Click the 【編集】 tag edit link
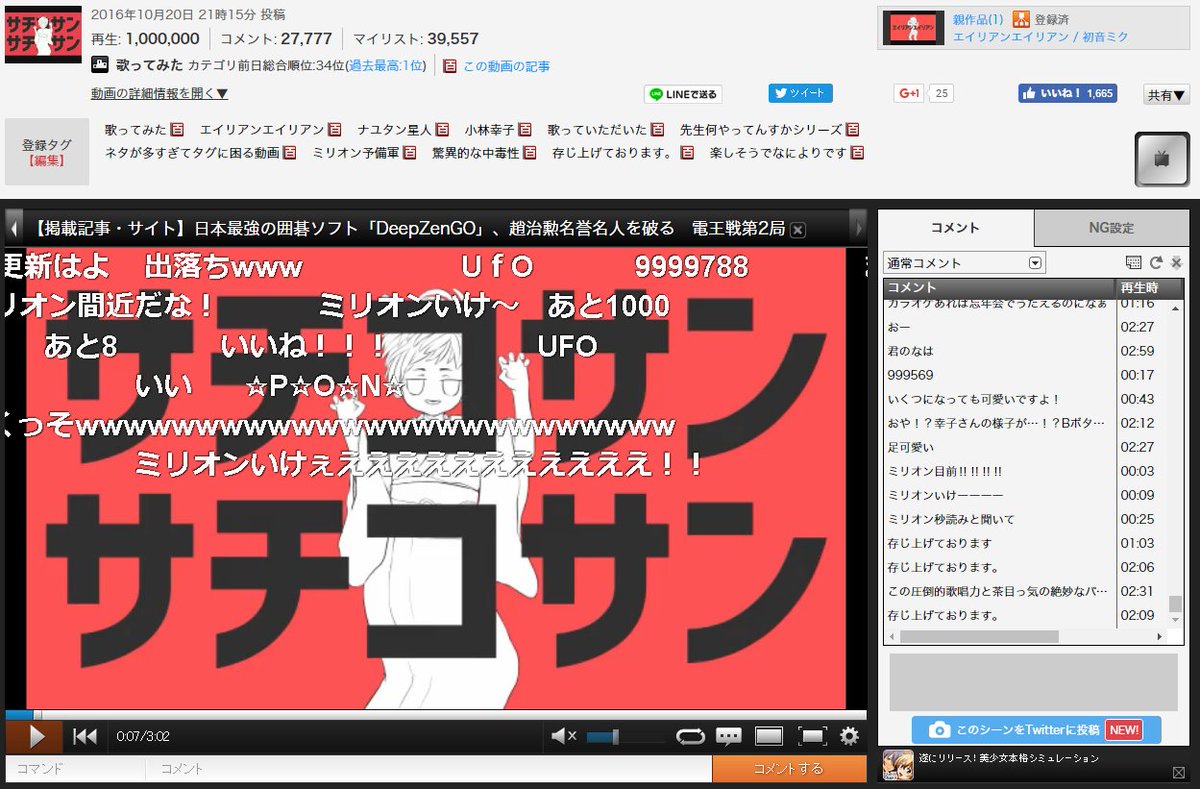This screenshot has width=1200, height=789. [x=47, y=160]
